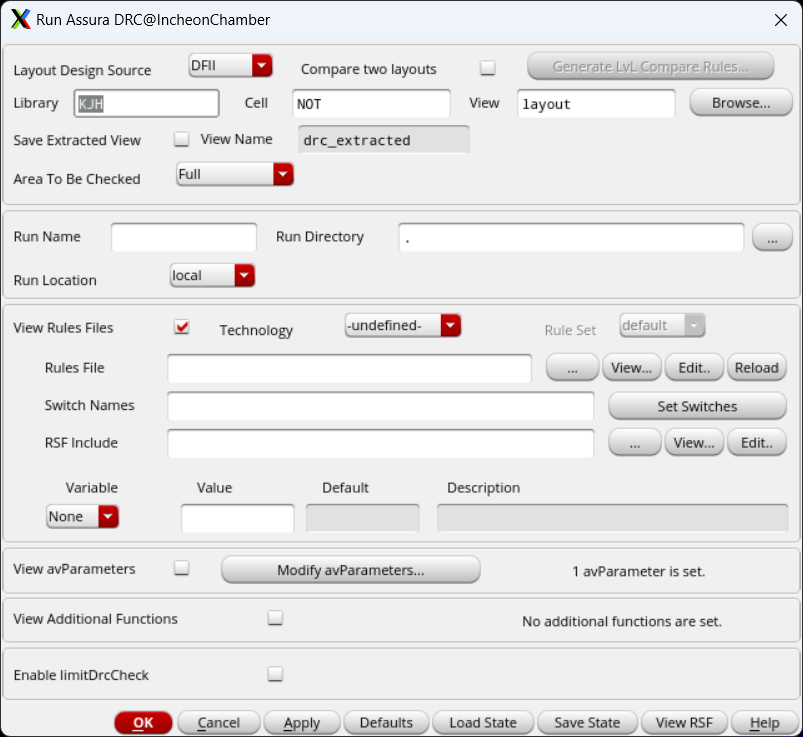Screen dimensions: 803x737
Task: Click the View Name field drc_extracted
Action: [x=384, y=140]
